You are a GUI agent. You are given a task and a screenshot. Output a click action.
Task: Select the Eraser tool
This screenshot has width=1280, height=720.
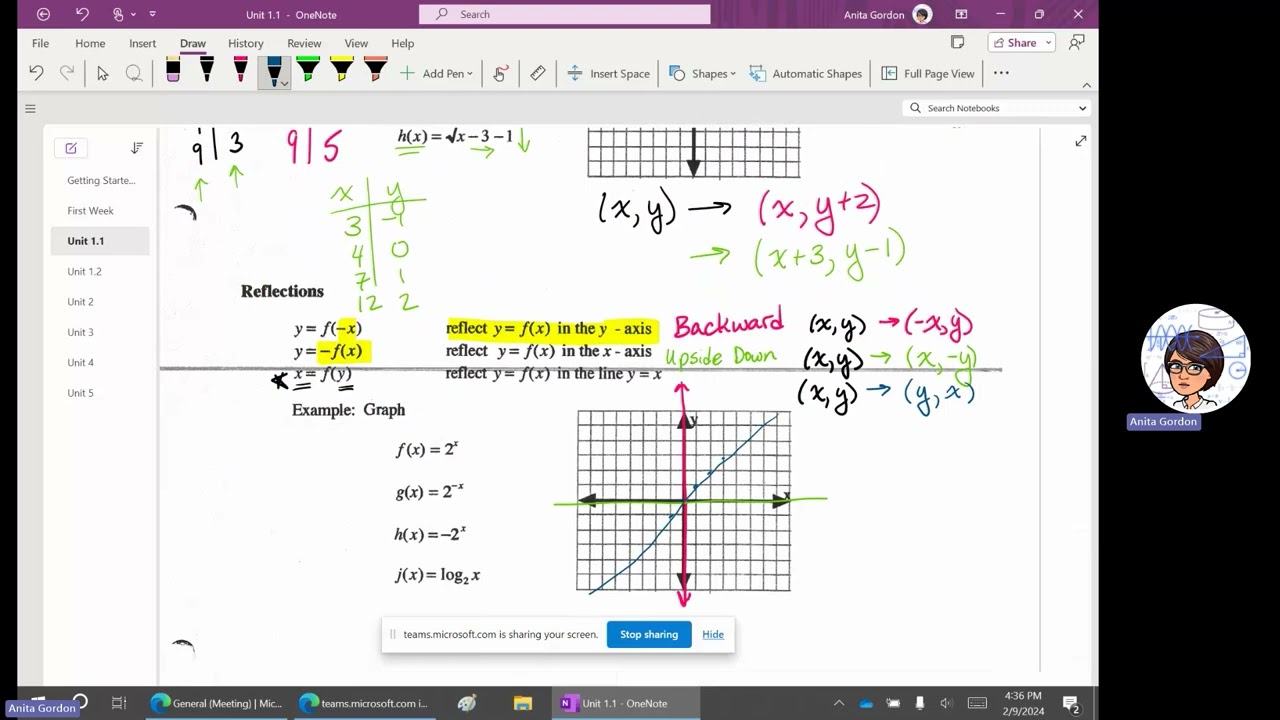pos(173,71)
